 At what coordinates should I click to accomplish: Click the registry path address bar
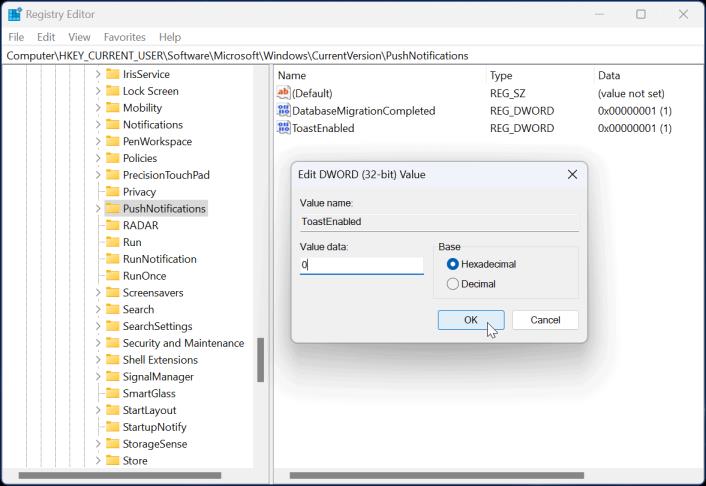click(353, 55)
